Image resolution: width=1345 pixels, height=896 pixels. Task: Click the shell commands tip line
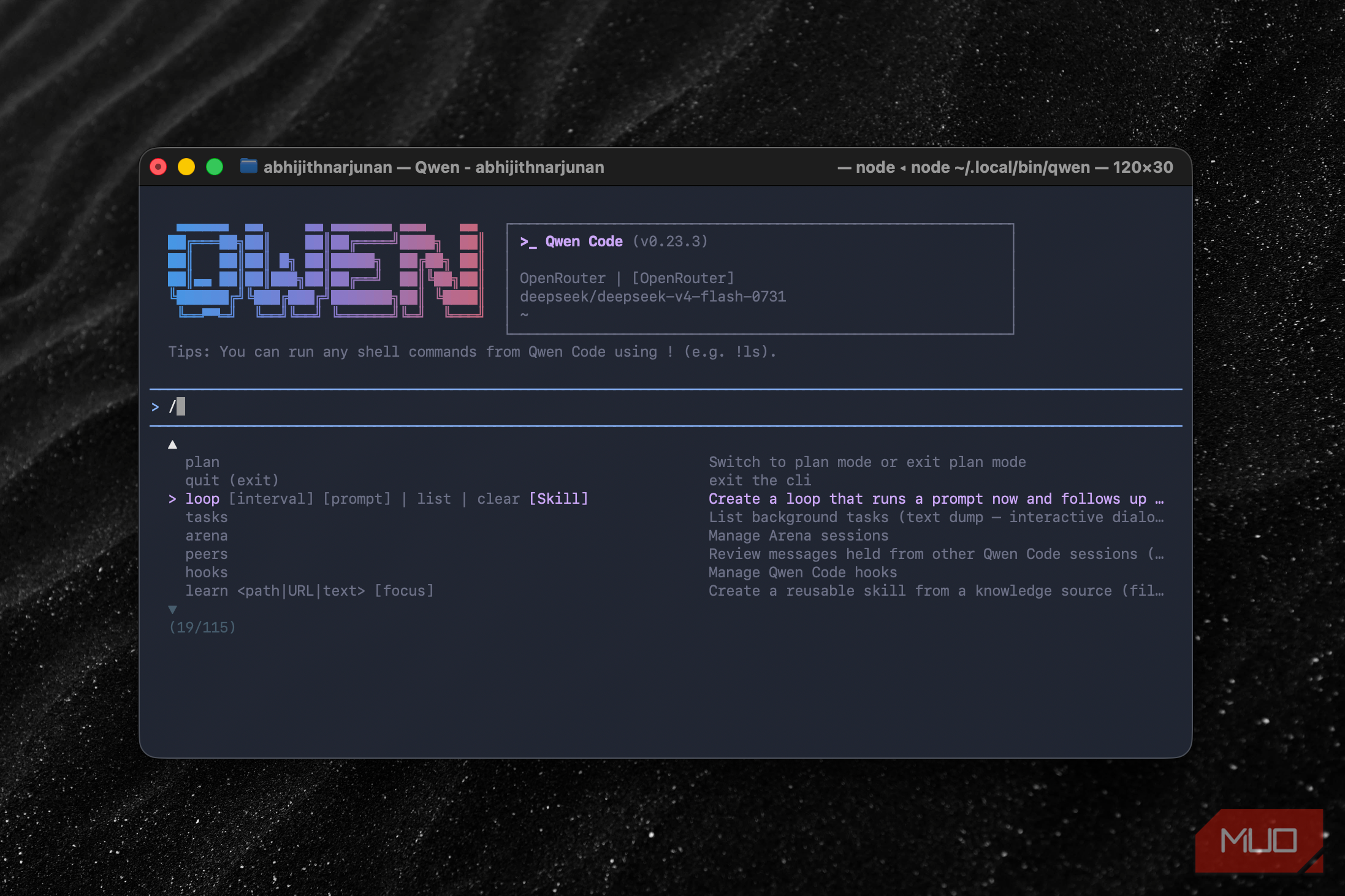click(473, 352)
